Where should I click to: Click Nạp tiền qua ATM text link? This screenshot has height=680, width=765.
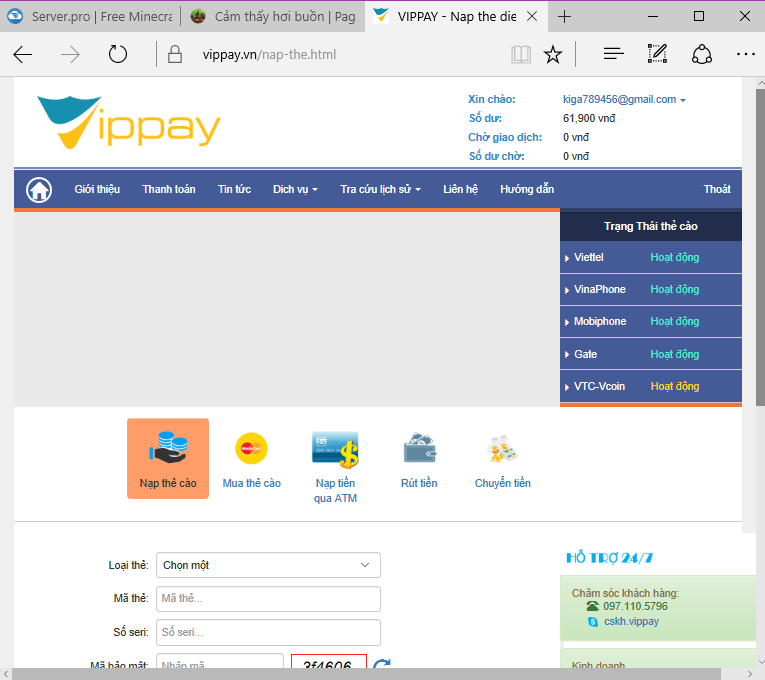click(x=335, y=491)
